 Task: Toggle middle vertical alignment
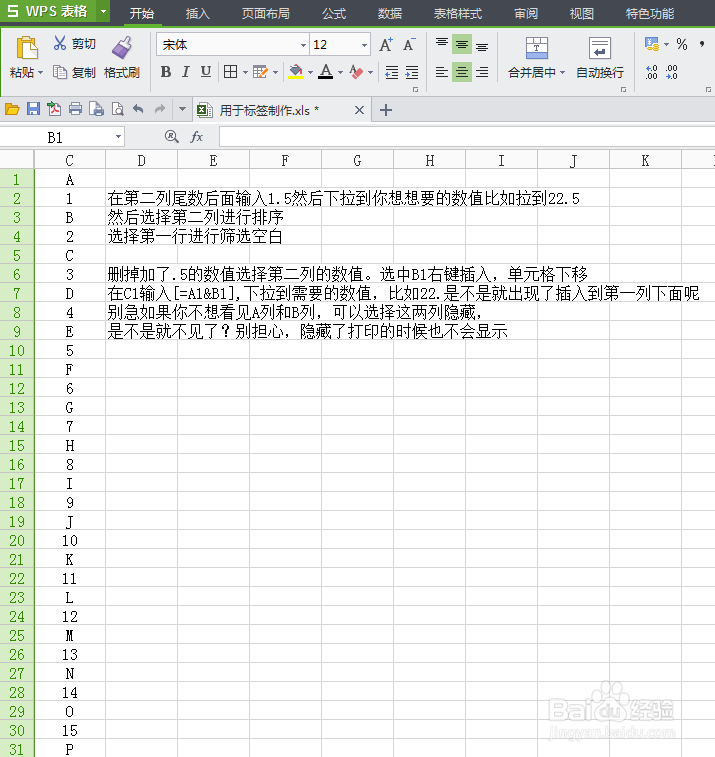pos(462,44)
